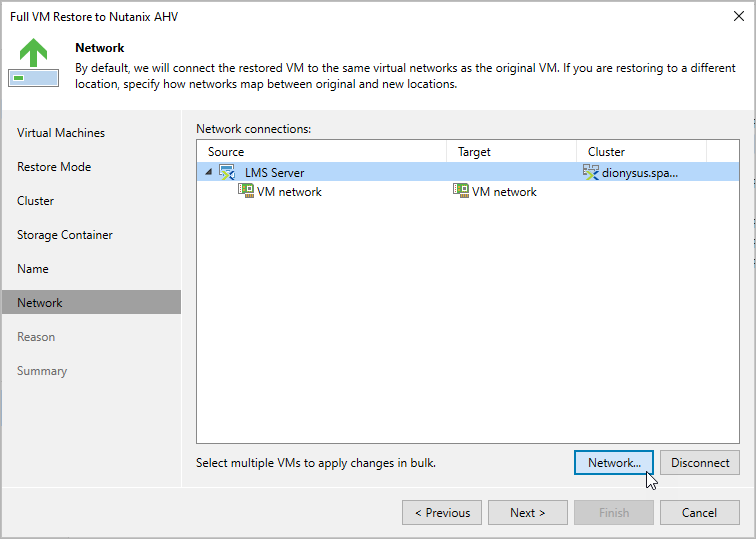
Task: Sort by the Target column header
Action: (x=510, y=152)
